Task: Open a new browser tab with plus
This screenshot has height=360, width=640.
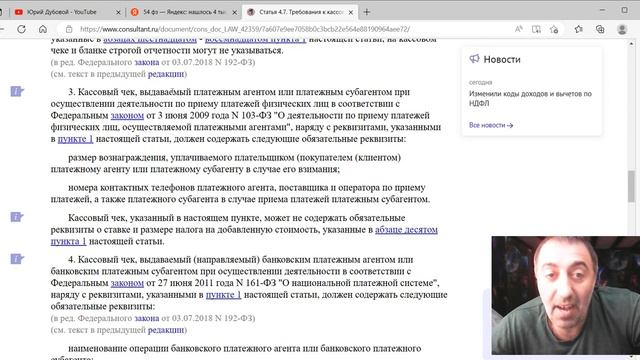Action: click(x=367, y=12)
